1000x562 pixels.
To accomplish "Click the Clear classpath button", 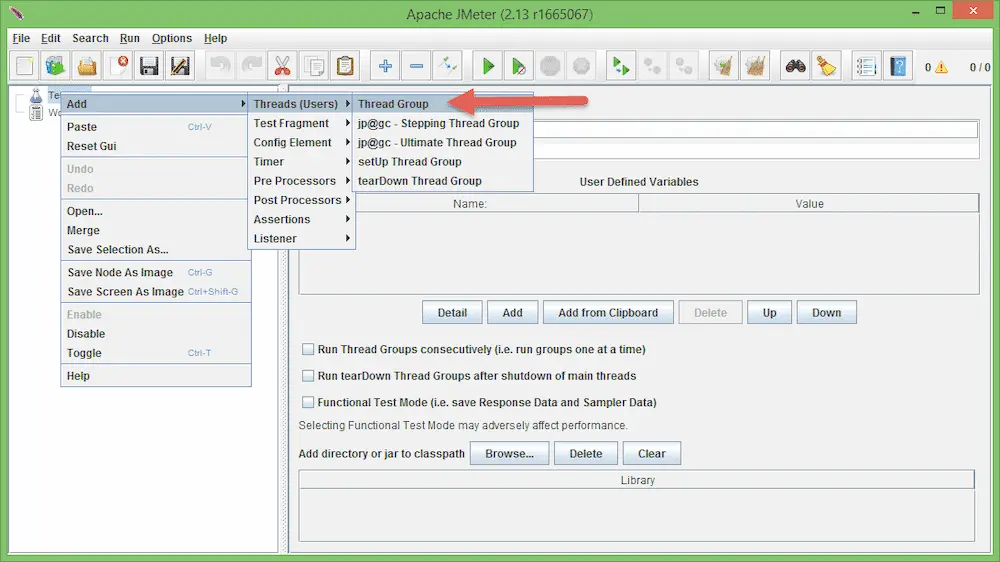I will [651, 454].
